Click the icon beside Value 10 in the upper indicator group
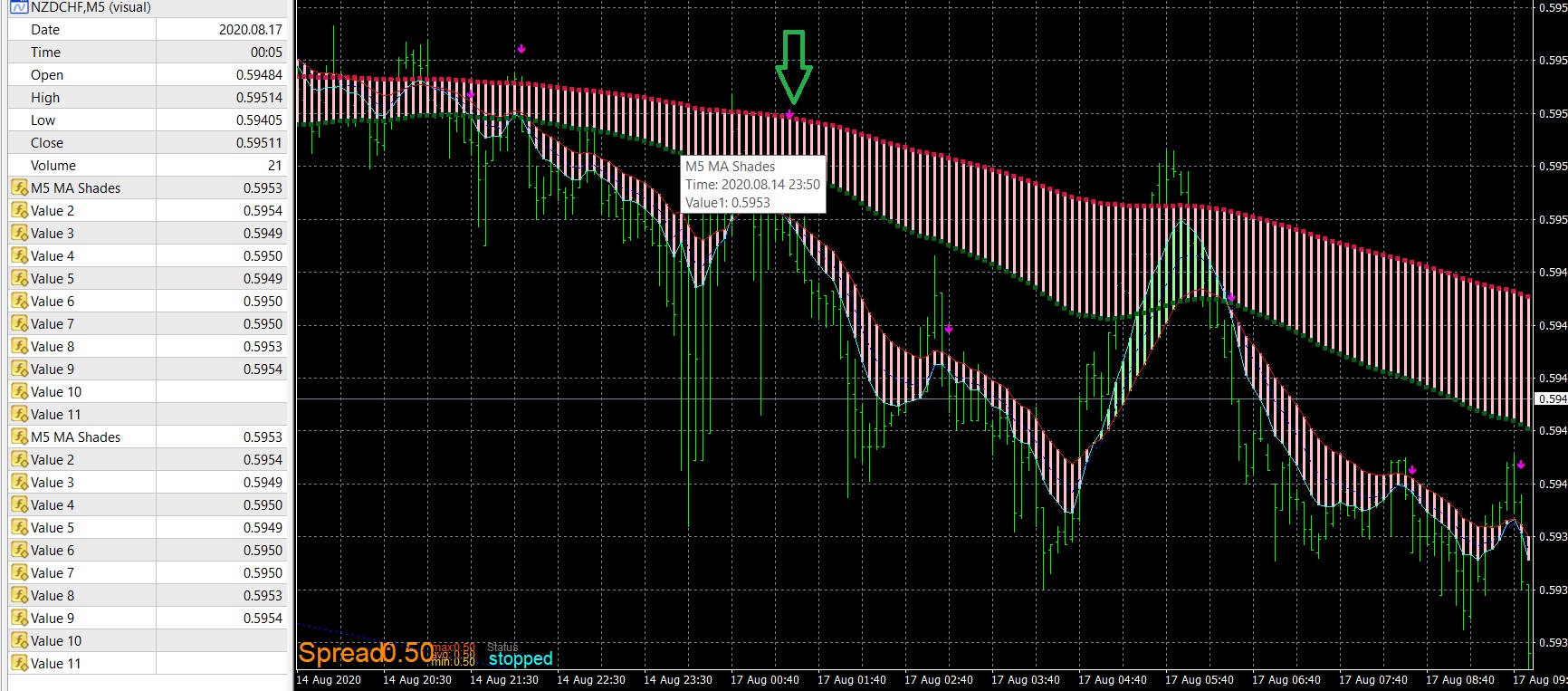Image resolution: width=1568 pixels, height=691 pixels. point(19,392)
